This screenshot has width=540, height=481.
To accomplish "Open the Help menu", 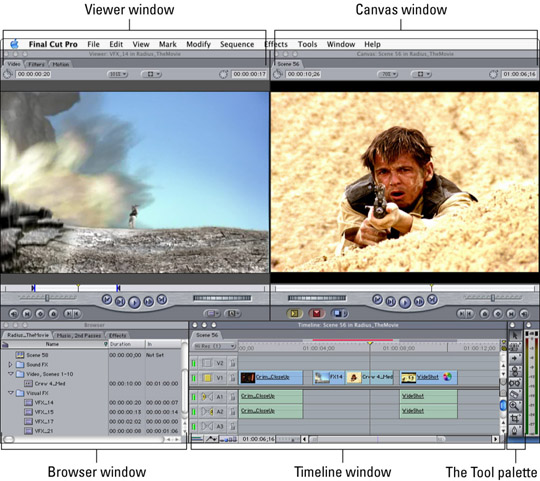I will (372, 44).
